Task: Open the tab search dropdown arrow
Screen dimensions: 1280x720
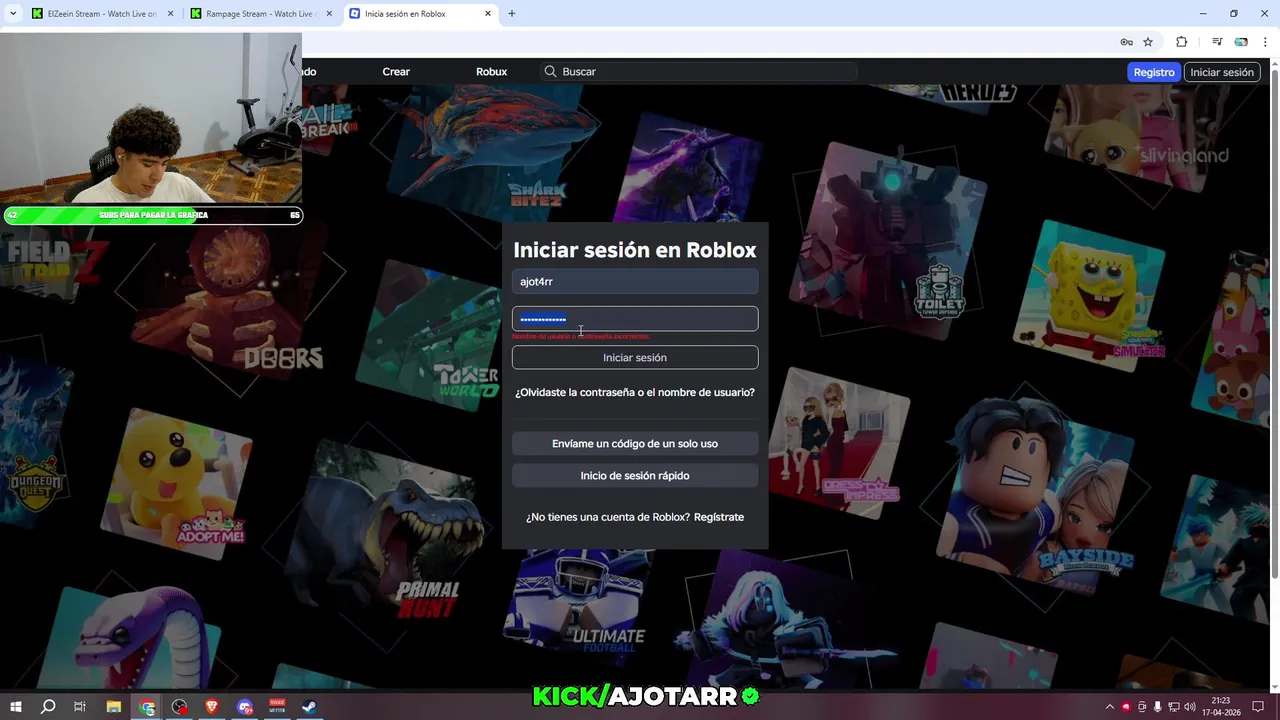Action: [x=13, y=14]
